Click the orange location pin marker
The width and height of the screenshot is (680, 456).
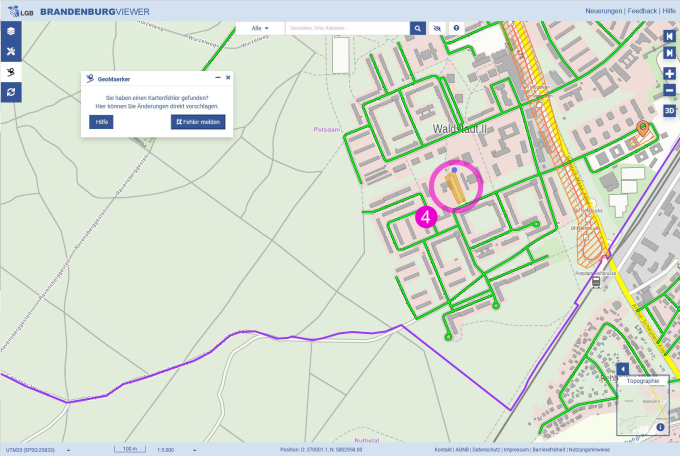(642, 128)
